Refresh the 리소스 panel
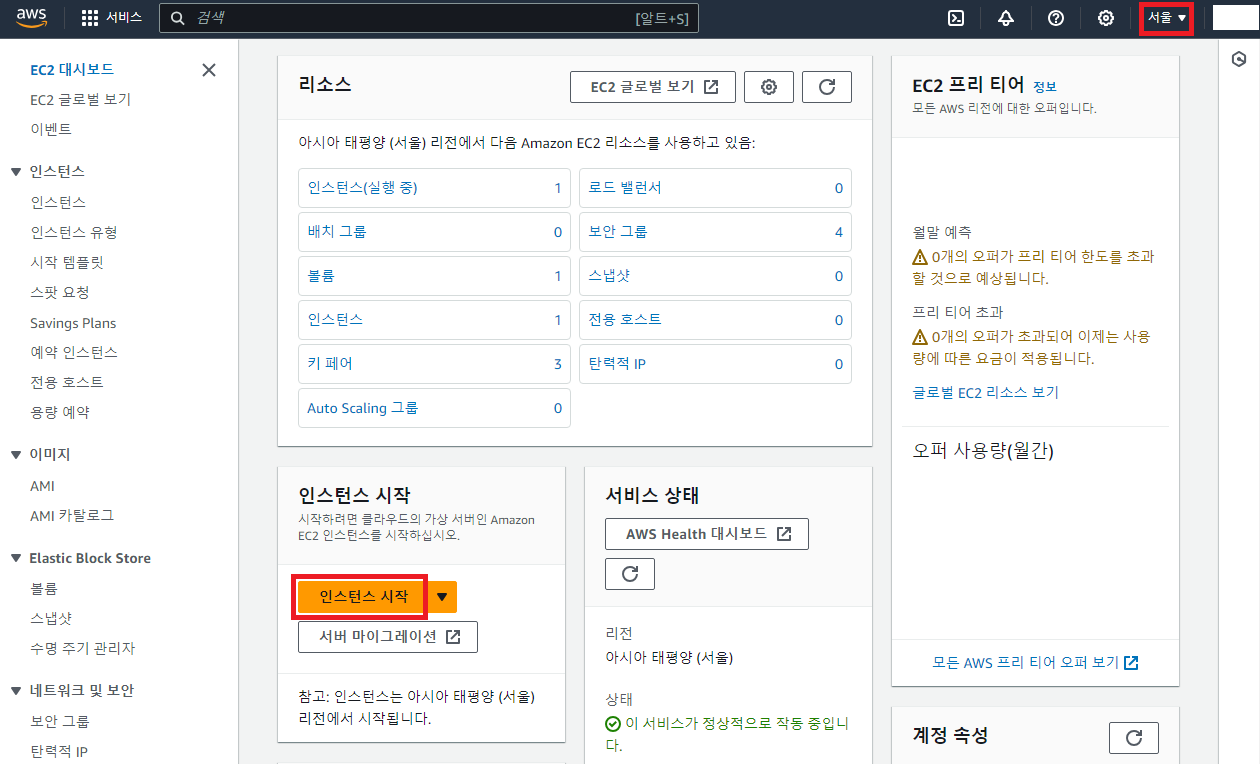The height and width of the screenshot is (764, 1260). (827, 87)
